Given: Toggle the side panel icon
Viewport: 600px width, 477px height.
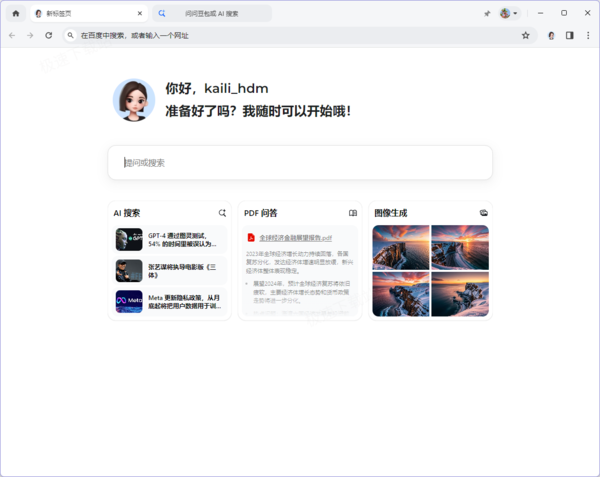Looking at the screenshot, I should click(x=570, y=36).
